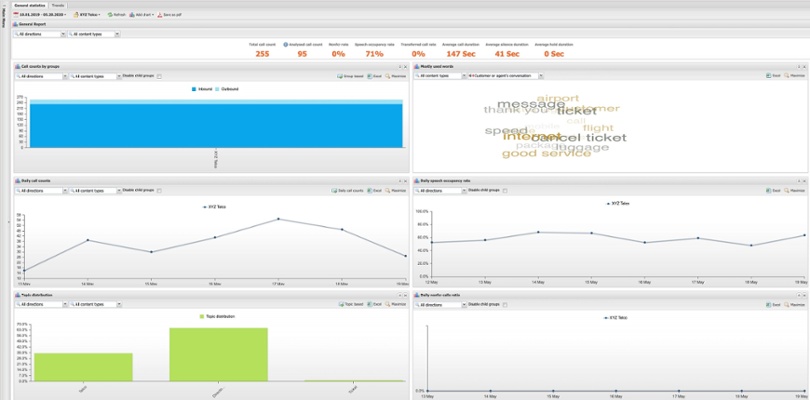Click the word 'airport' in word cloud
Image resolution: width=810 pixels, height=400 pixels.
[558, 98]
